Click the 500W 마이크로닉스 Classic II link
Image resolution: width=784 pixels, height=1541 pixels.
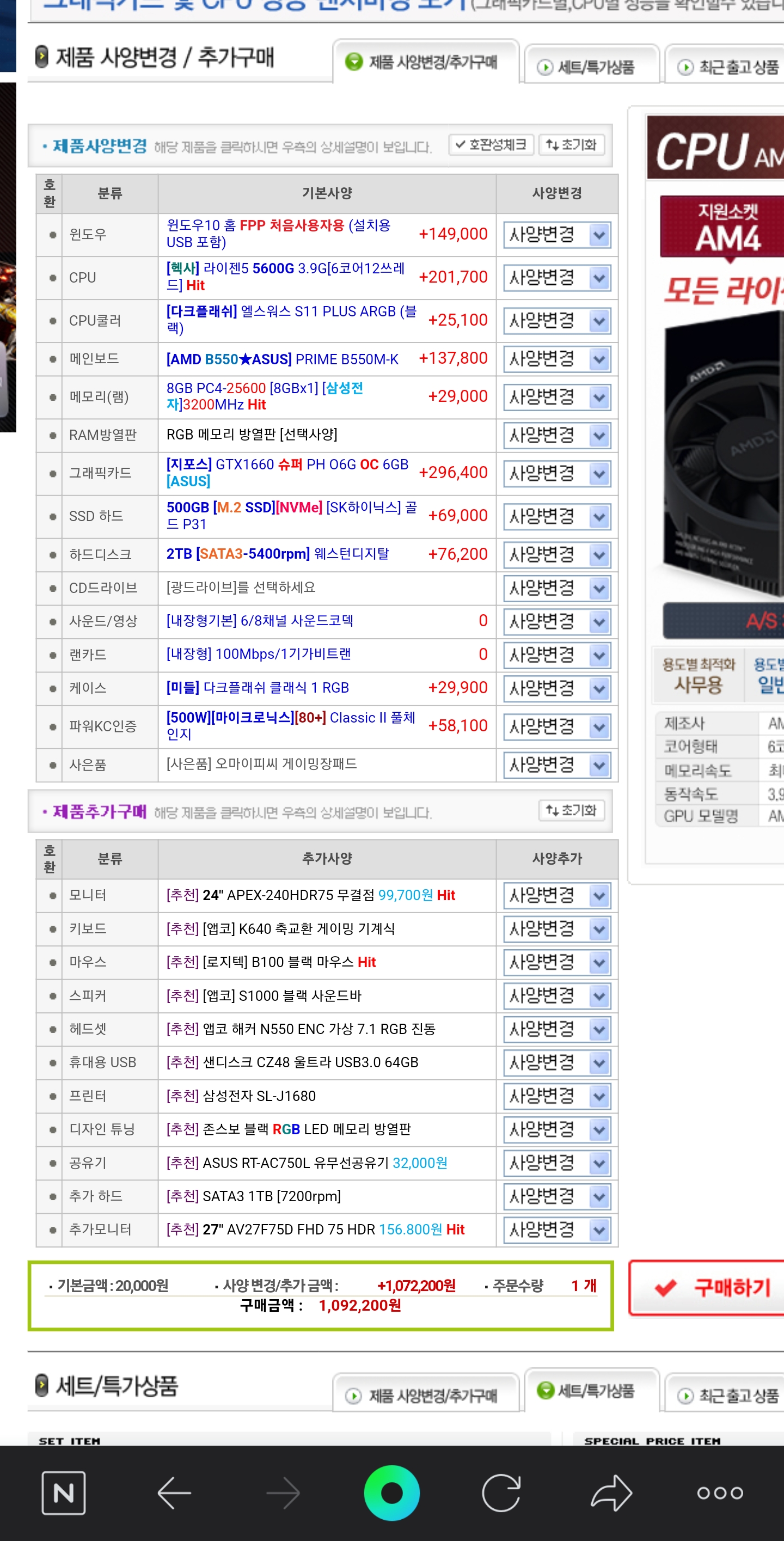(291, 726)
